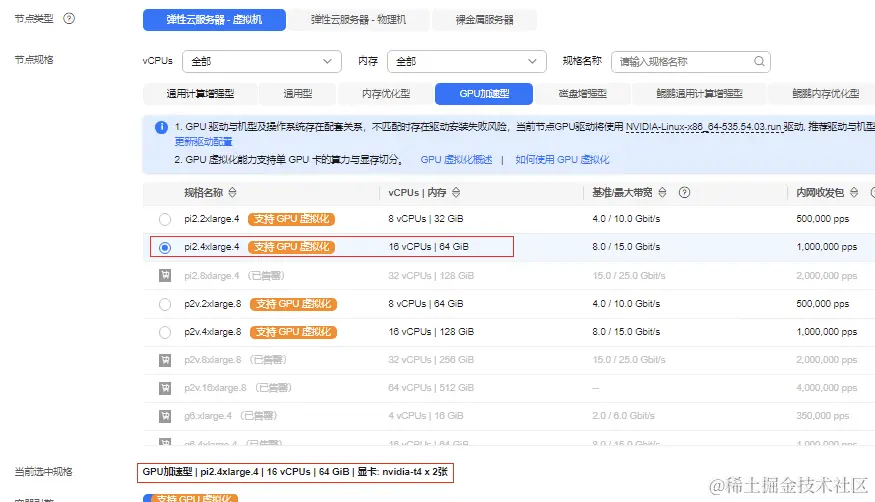Image resolution: width=875 pixels, height=502 pixels.
Task: Click the 16 vCPUs | 64 GiB cell
Action: [429, 247]
